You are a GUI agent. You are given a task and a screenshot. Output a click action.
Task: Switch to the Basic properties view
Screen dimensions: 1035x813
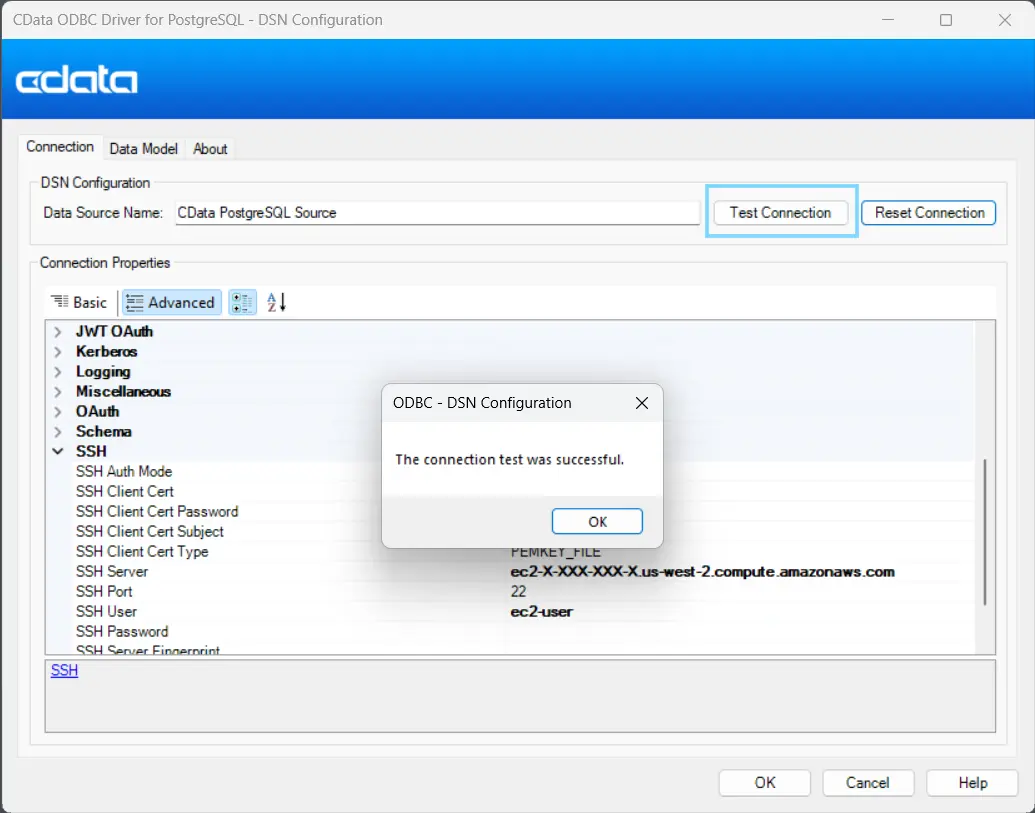point(79,302)
